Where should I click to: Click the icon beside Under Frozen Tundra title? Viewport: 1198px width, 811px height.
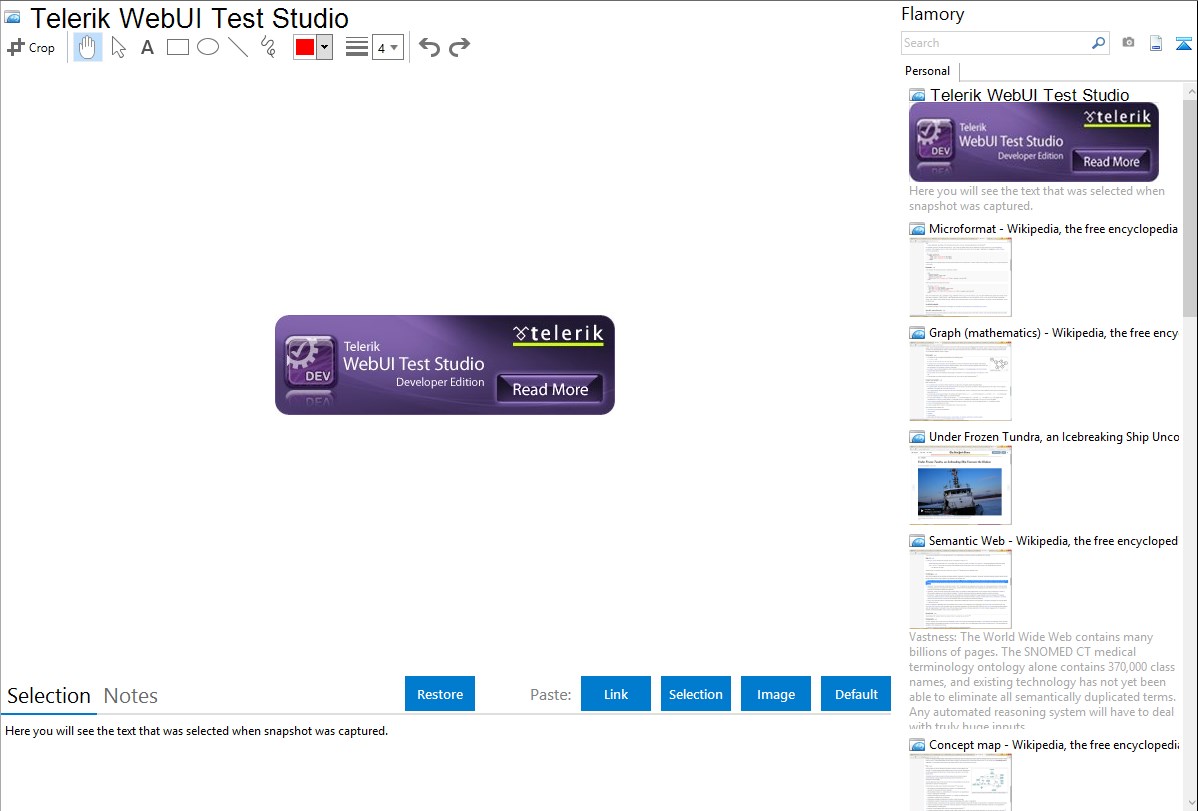918,437
